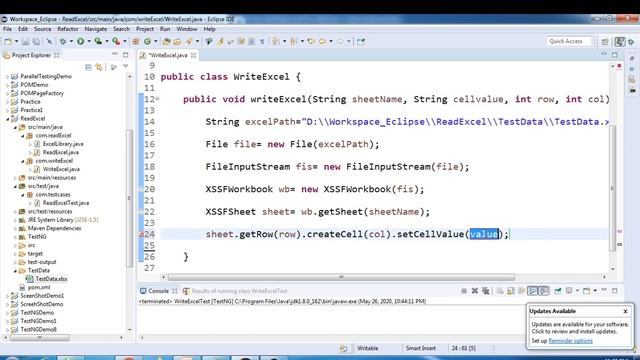Open Project Explorer View Menu triangle
This screenshot has width=640, height=360.
[126, 67]
